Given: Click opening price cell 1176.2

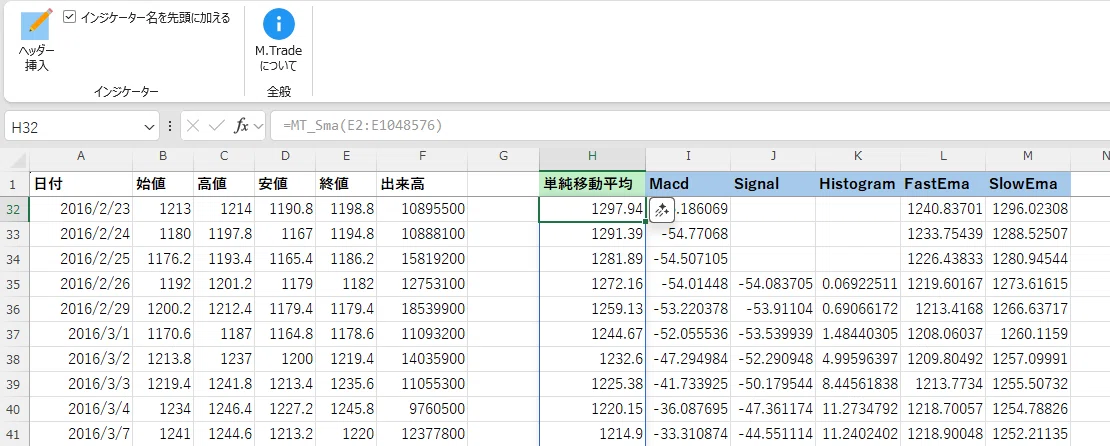Looking at the screenshot, I should [163, 259].
